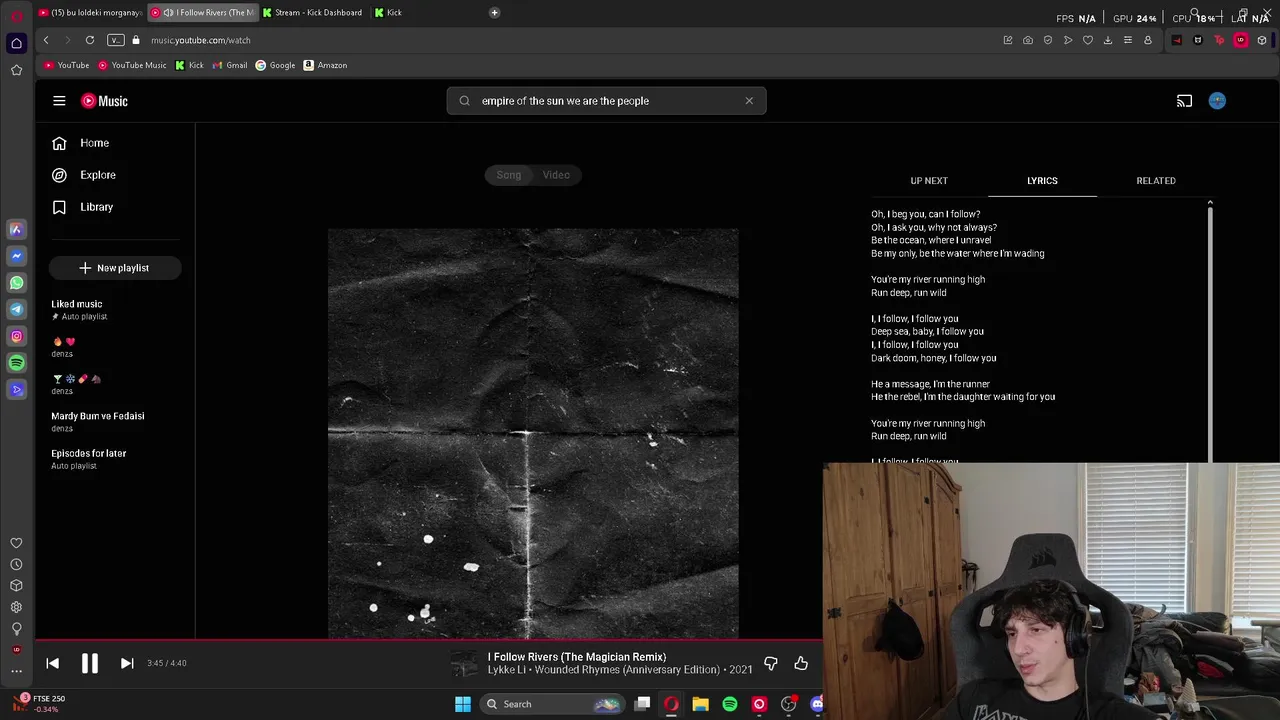Open Opera sidebar settings gear

point(16,607)
